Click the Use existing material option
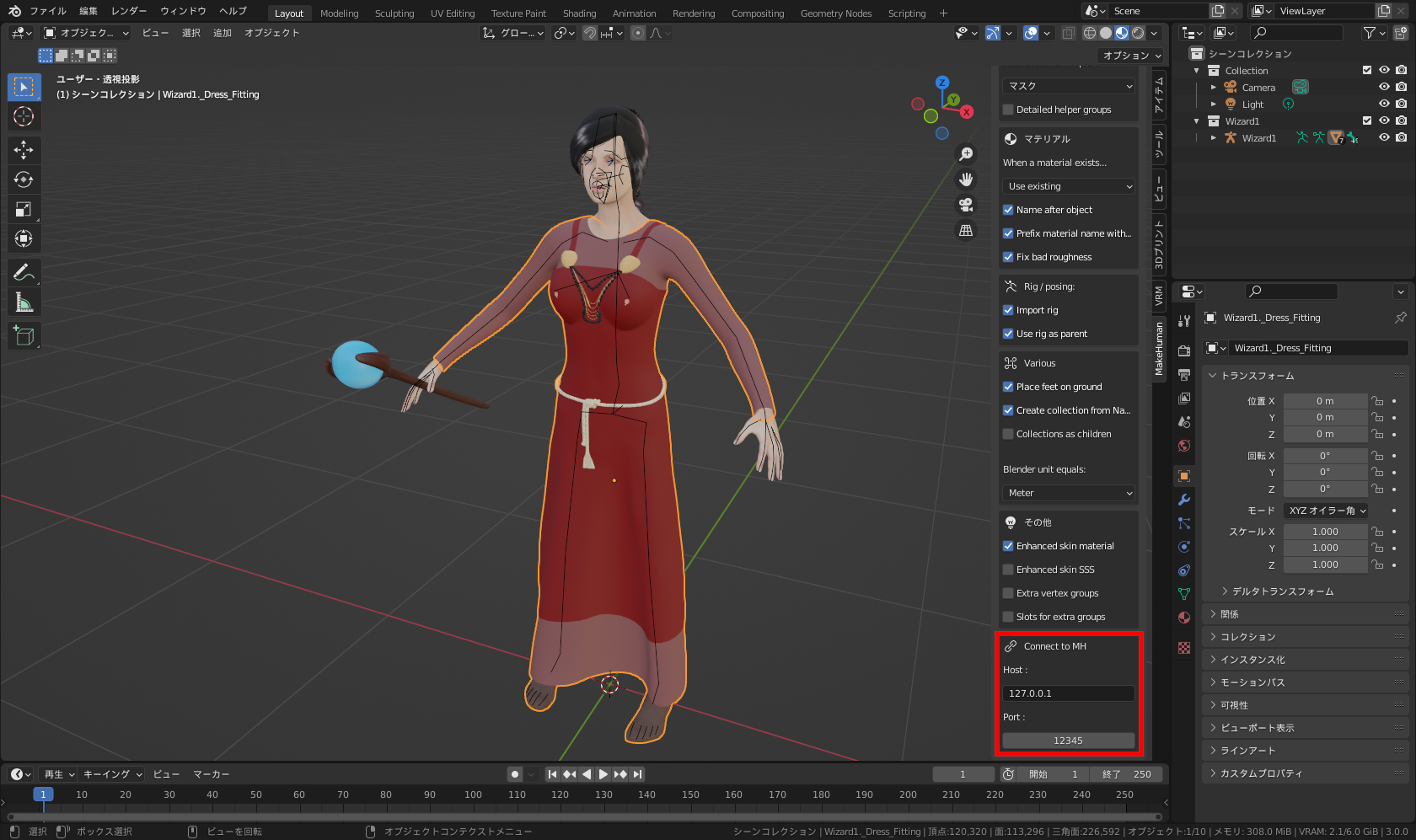 pos(1068,185)
